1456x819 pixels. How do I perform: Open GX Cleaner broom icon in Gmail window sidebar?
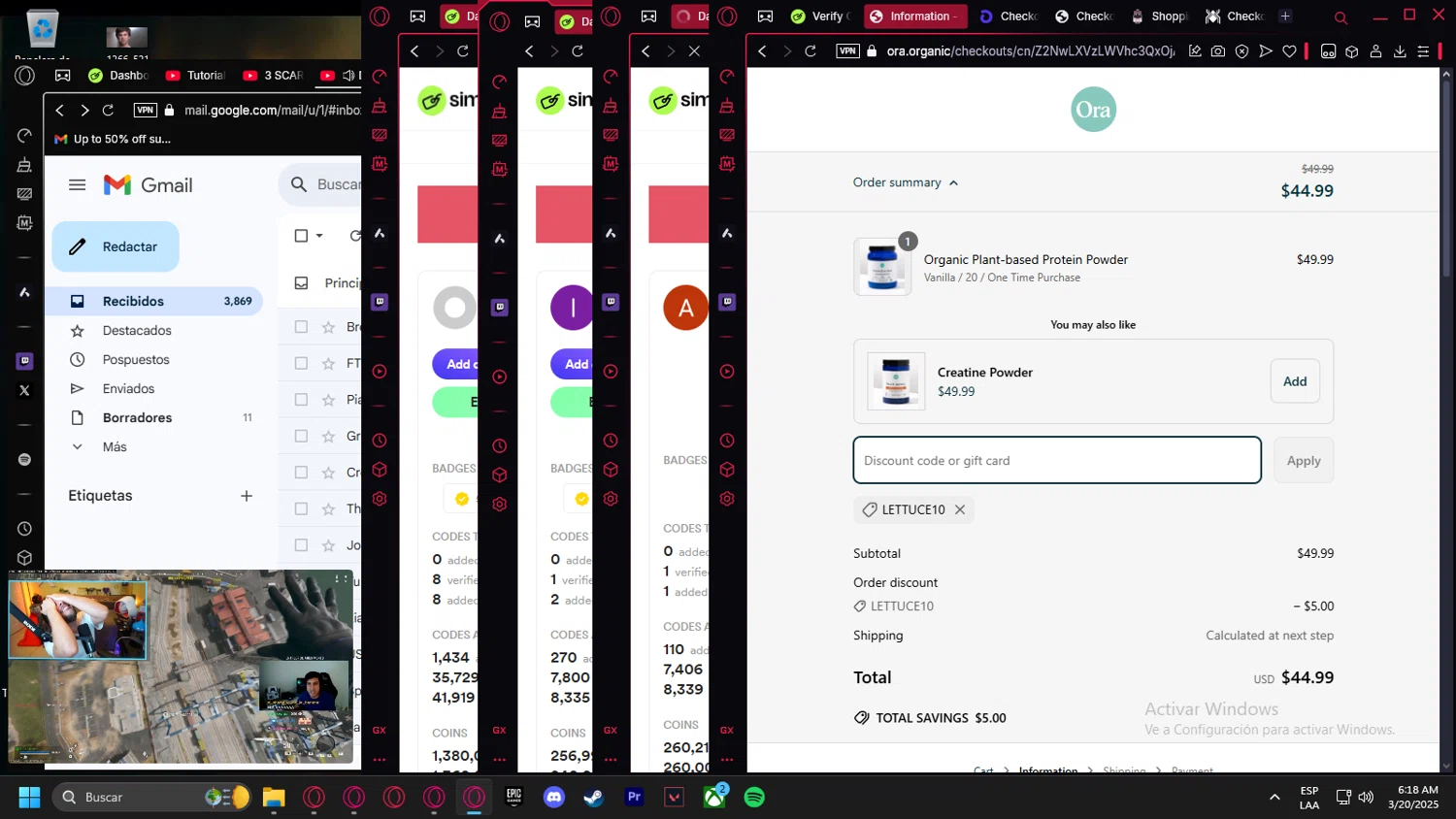click(24, 165)
